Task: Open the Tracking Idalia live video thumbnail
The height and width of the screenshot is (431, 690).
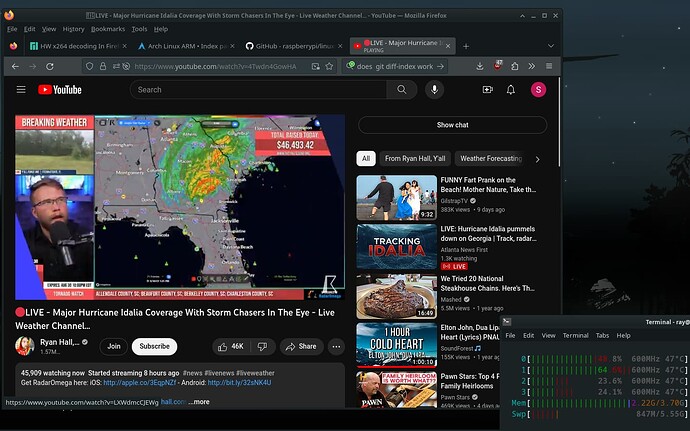Action: coord(396,246)
